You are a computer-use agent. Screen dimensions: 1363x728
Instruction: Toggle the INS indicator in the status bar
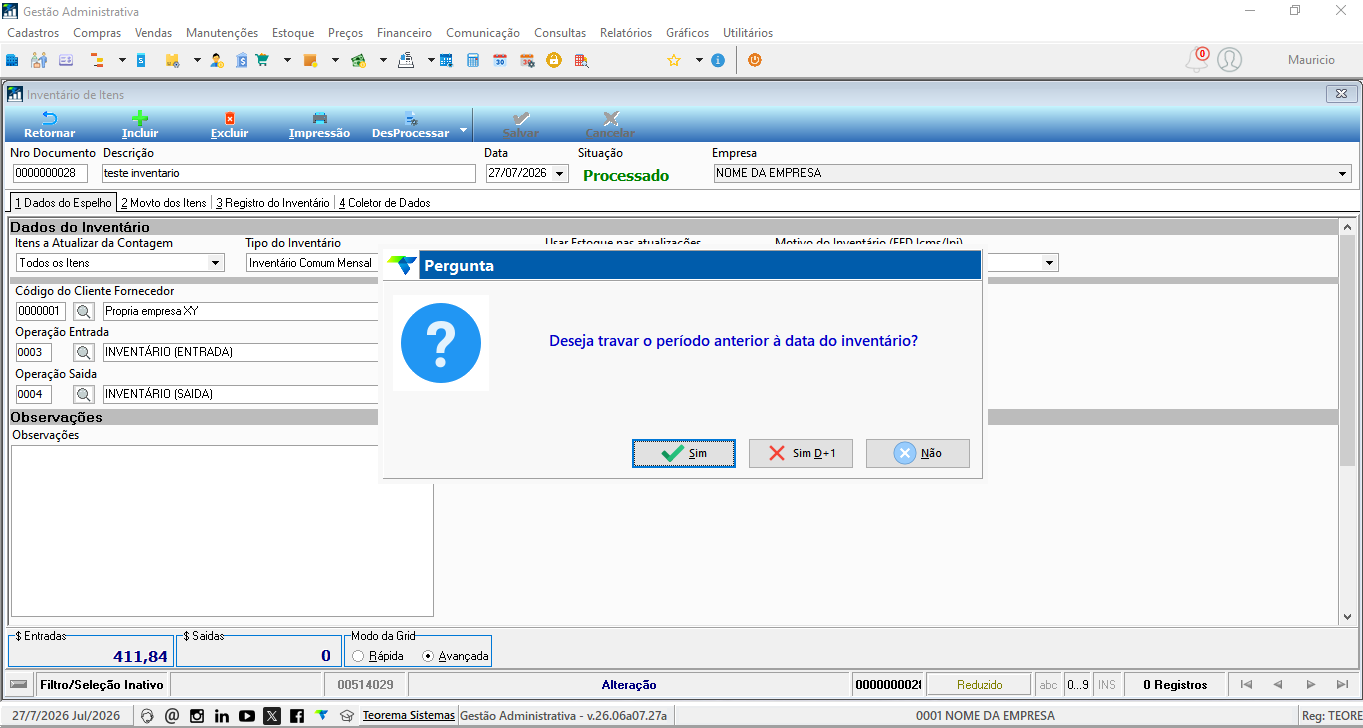coord(1106,685)
